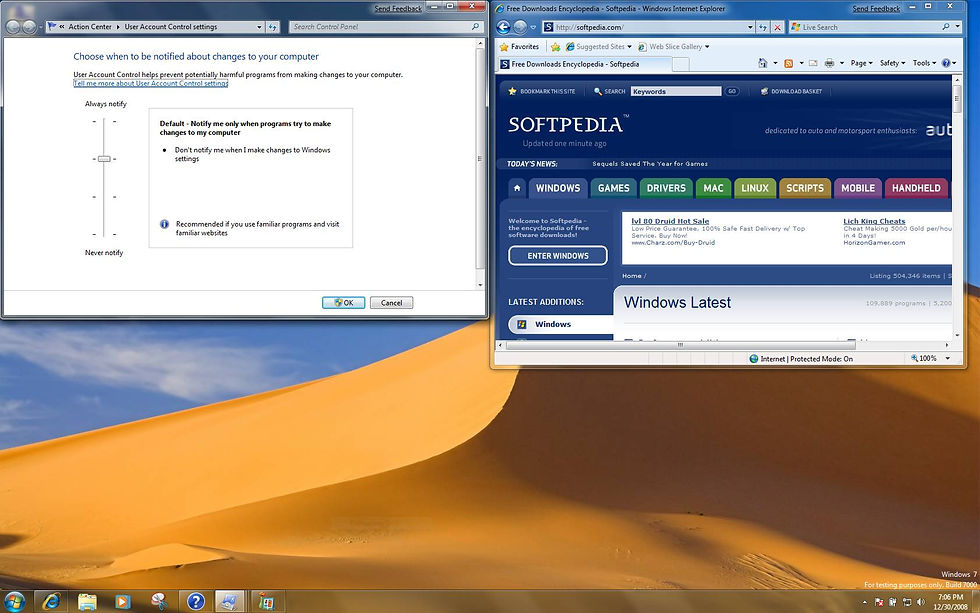Select the WINDOWS category tab on Softpedia

[558, 188]
